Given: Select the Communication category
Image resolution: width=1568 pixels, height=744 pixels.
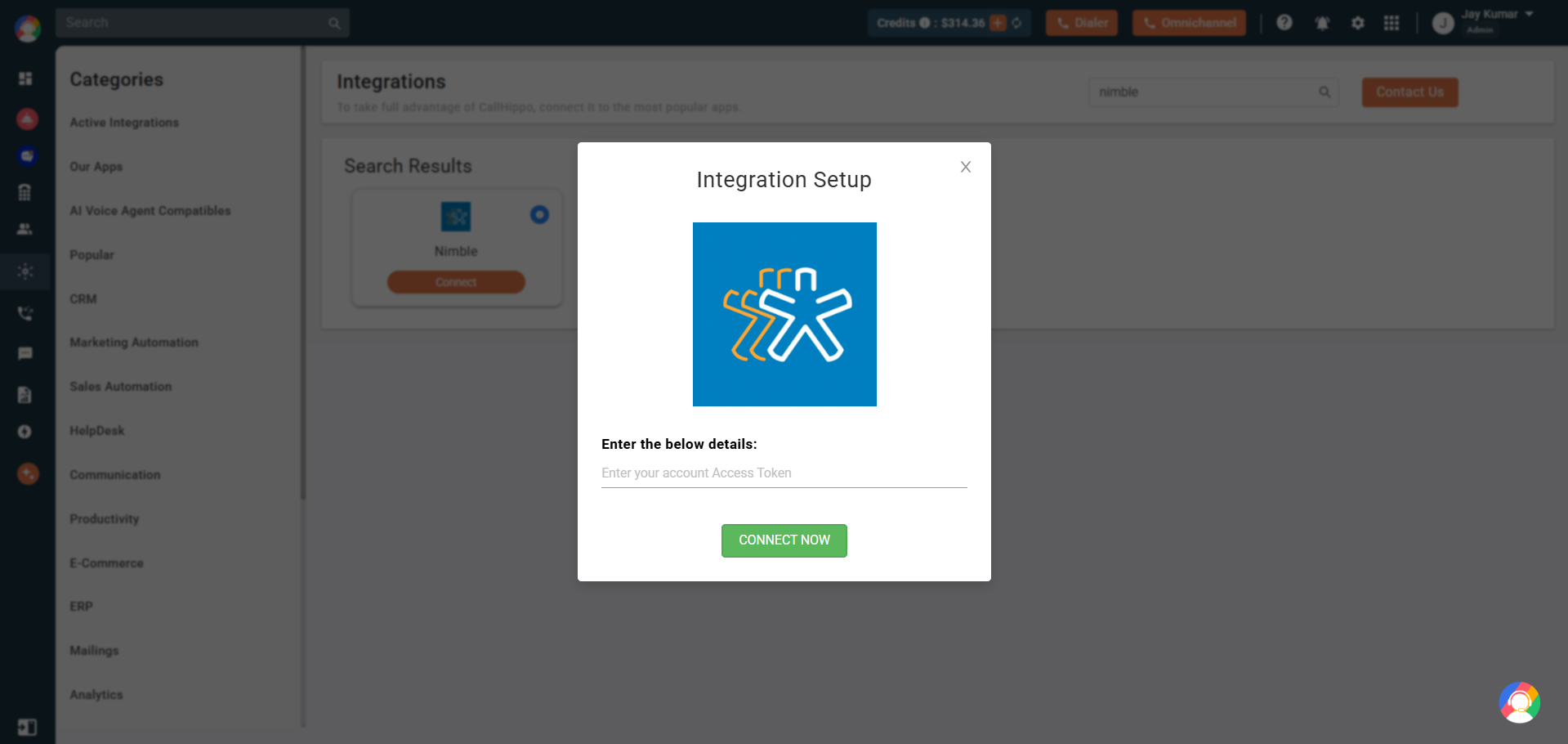Looking at the screenshot, I should tap(115, 475).
